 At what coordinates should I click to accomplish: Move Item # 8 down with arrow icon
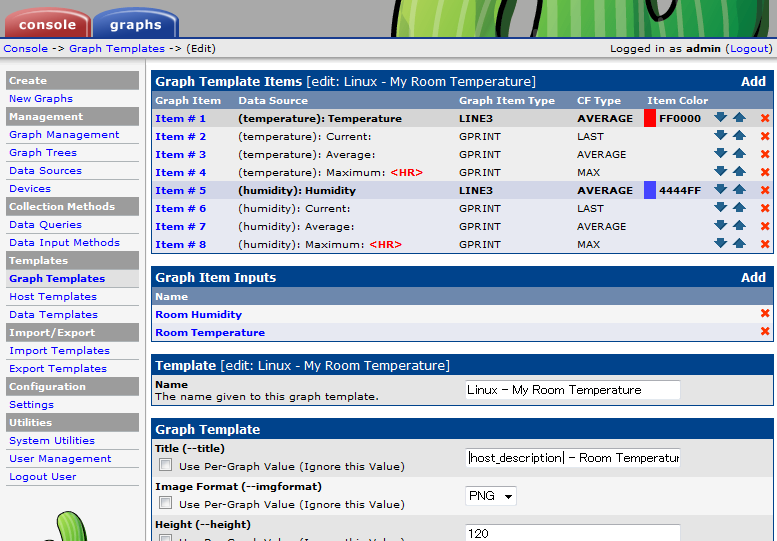pos(721,243)
